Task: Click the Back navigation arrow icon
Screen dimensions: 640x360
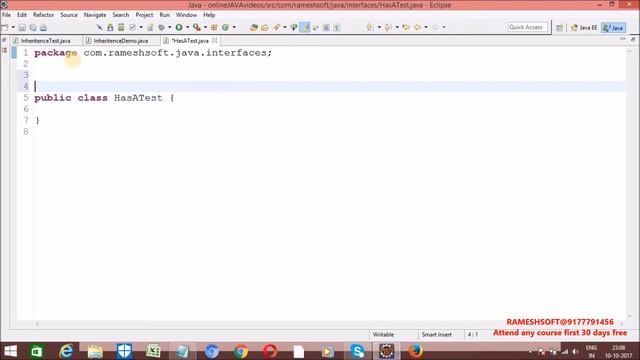Action: coord(417,27)
